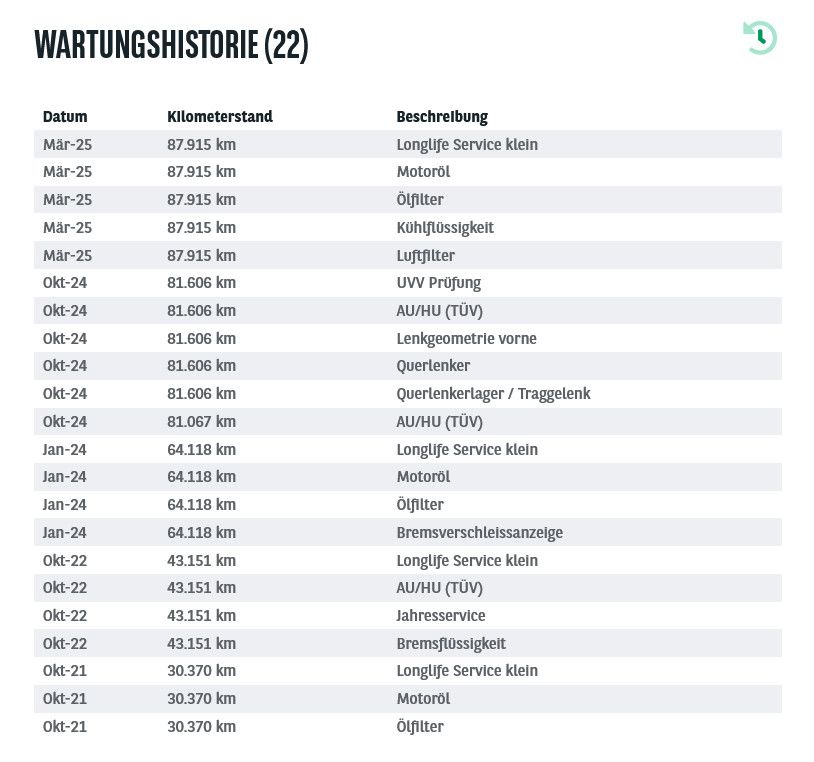Click the Okt-21 Ölfilter entry at bottom
The height and width of the screenshot is (762, 814).
tap(408, 726)
